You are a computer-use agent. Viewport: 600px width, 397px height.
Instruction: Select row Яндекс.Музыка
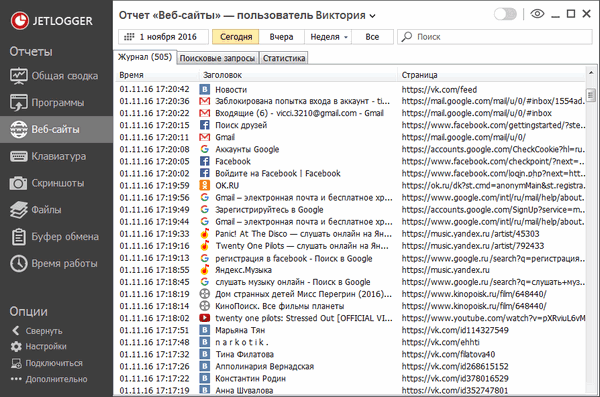coord(351,270)
